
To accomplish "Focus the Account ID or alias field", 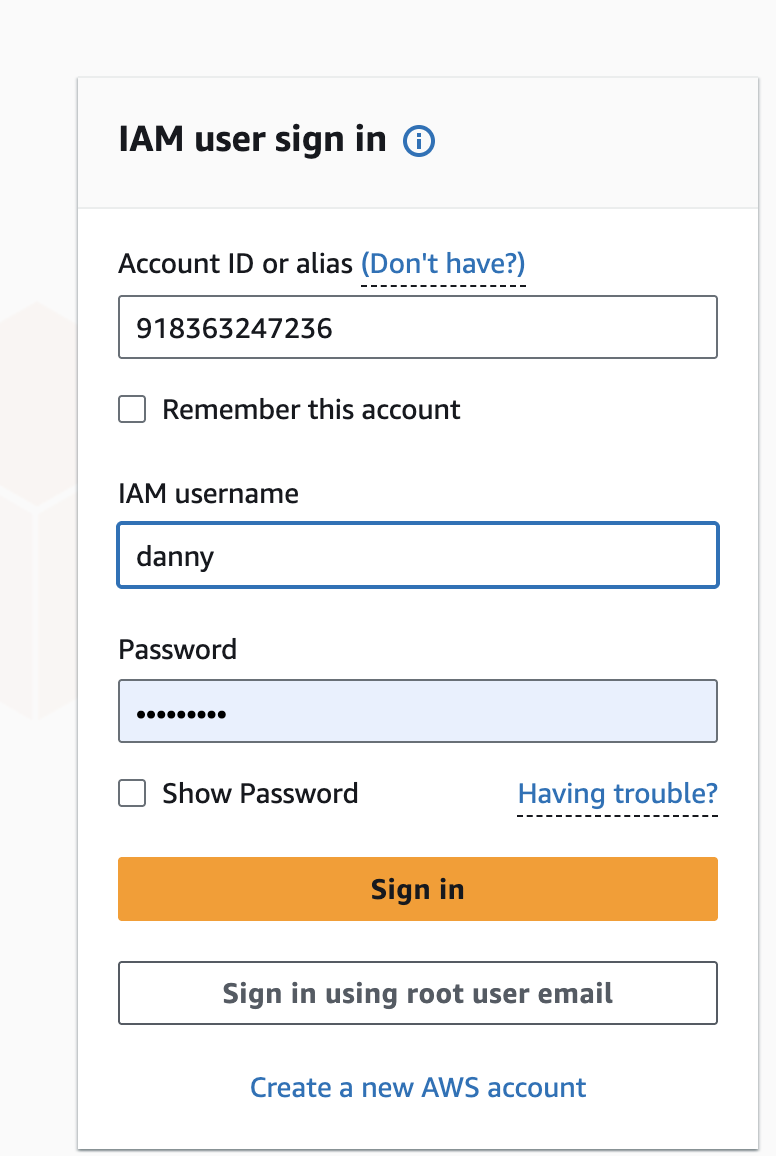I will click(418, 327).
